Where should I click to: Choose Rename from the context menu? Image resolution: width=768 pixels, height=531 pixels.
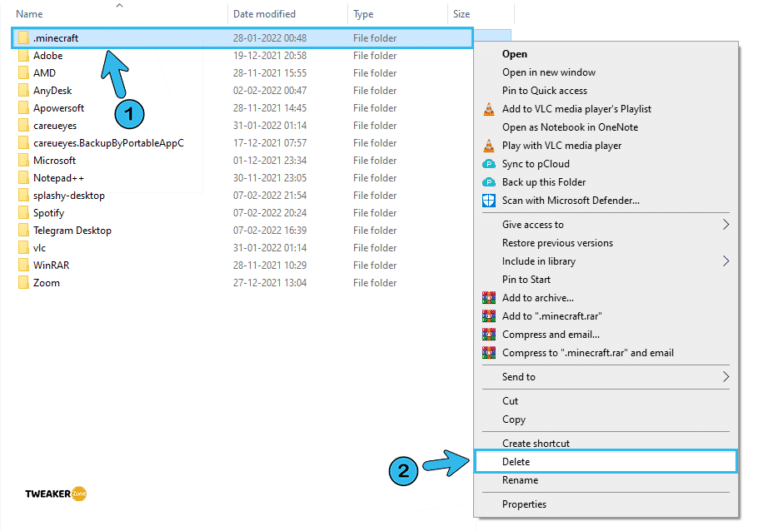click(520, 480)
